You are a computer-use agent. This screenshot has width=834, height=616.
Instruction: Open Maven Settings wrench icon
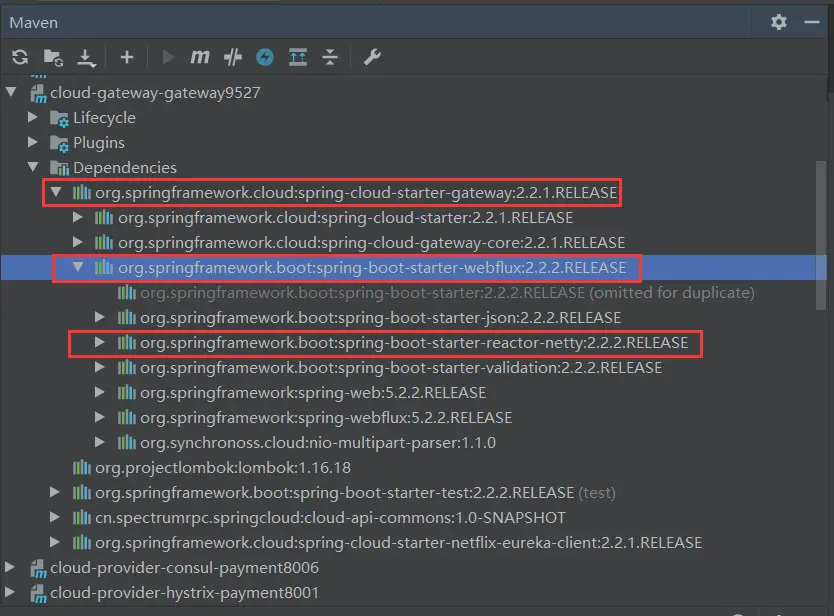coord(372,57)
